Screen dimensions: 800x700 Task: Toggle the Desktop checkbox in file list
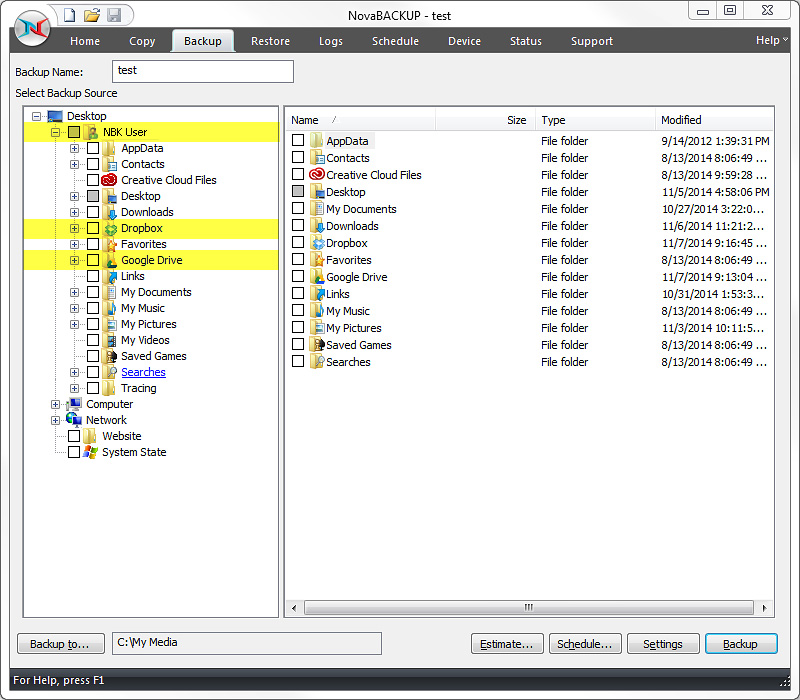298,191
